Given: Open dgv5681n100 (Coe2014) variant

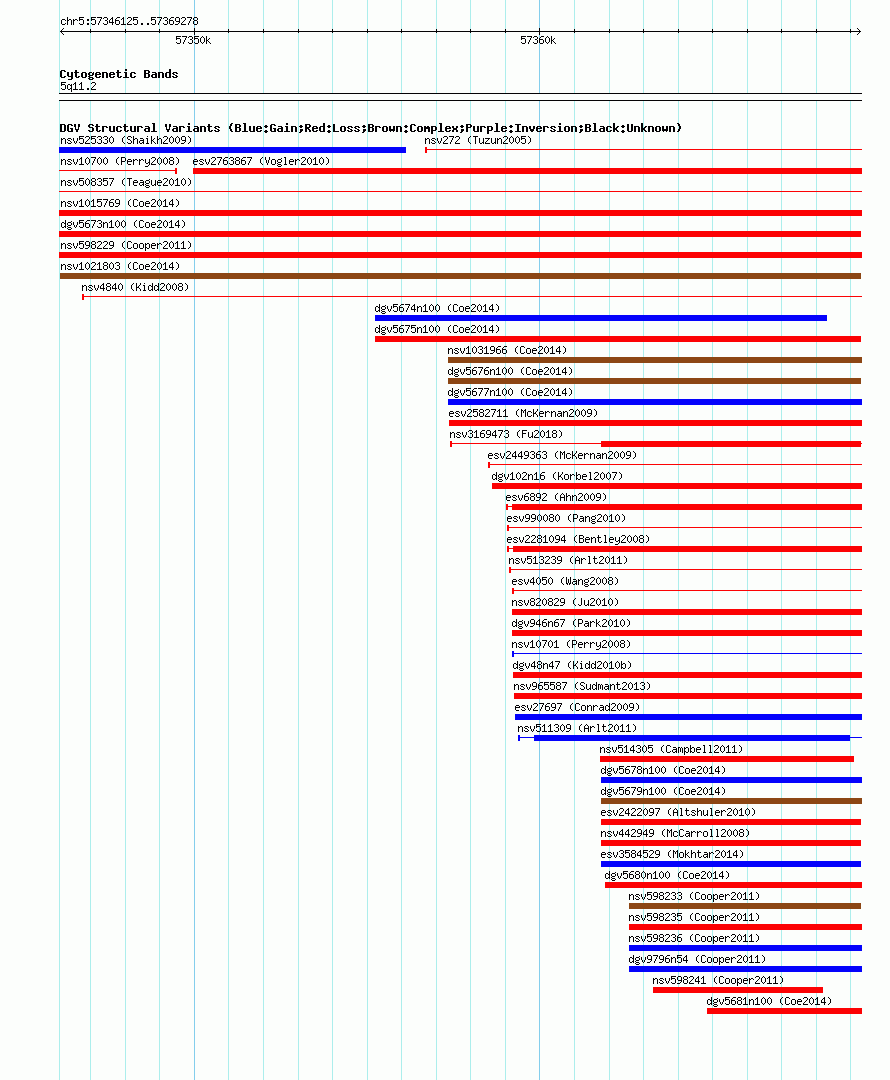Looking at the screenshot, I should click(769, 1001).
